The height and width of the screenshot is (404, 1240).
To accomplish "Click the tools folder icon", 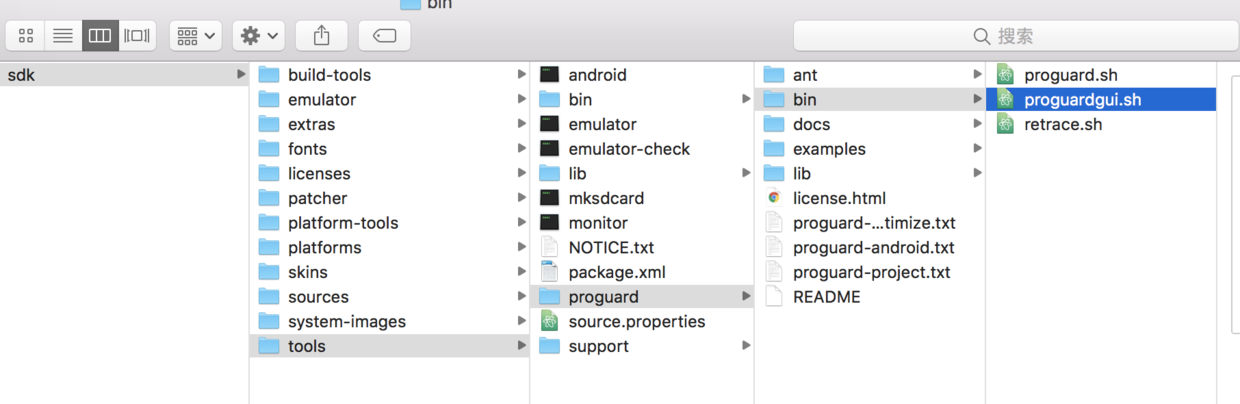I will point(268,346).
